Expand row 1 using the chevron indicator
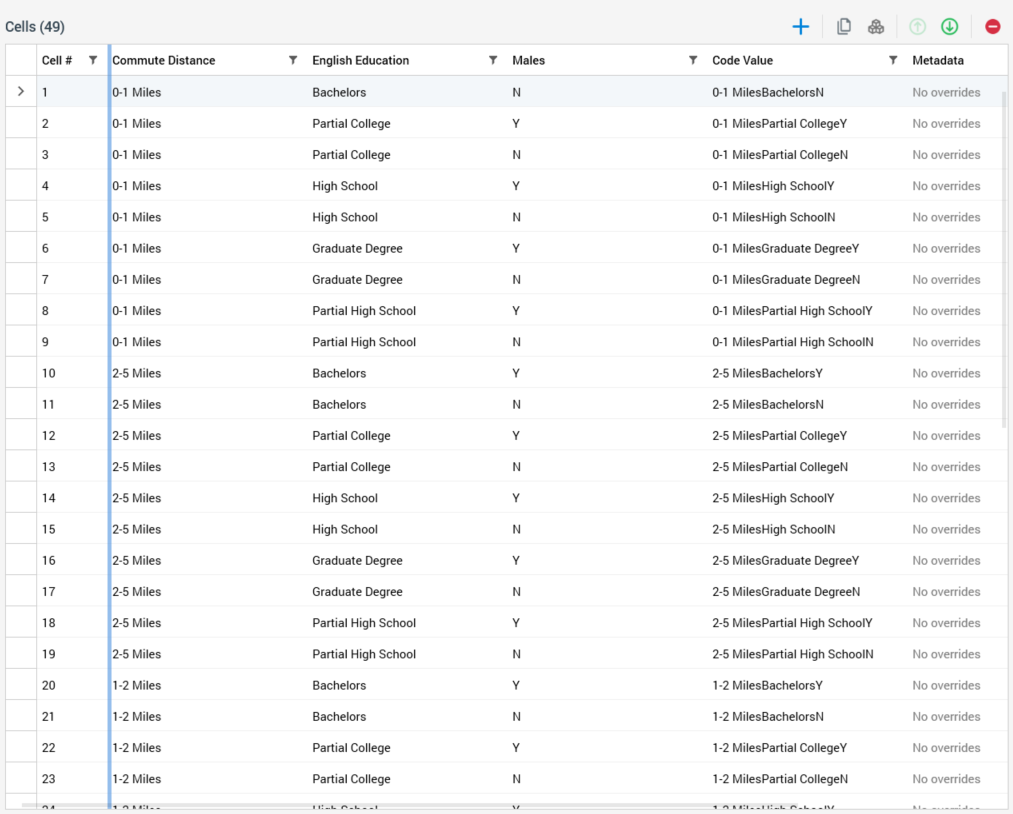 pos(21,92)
